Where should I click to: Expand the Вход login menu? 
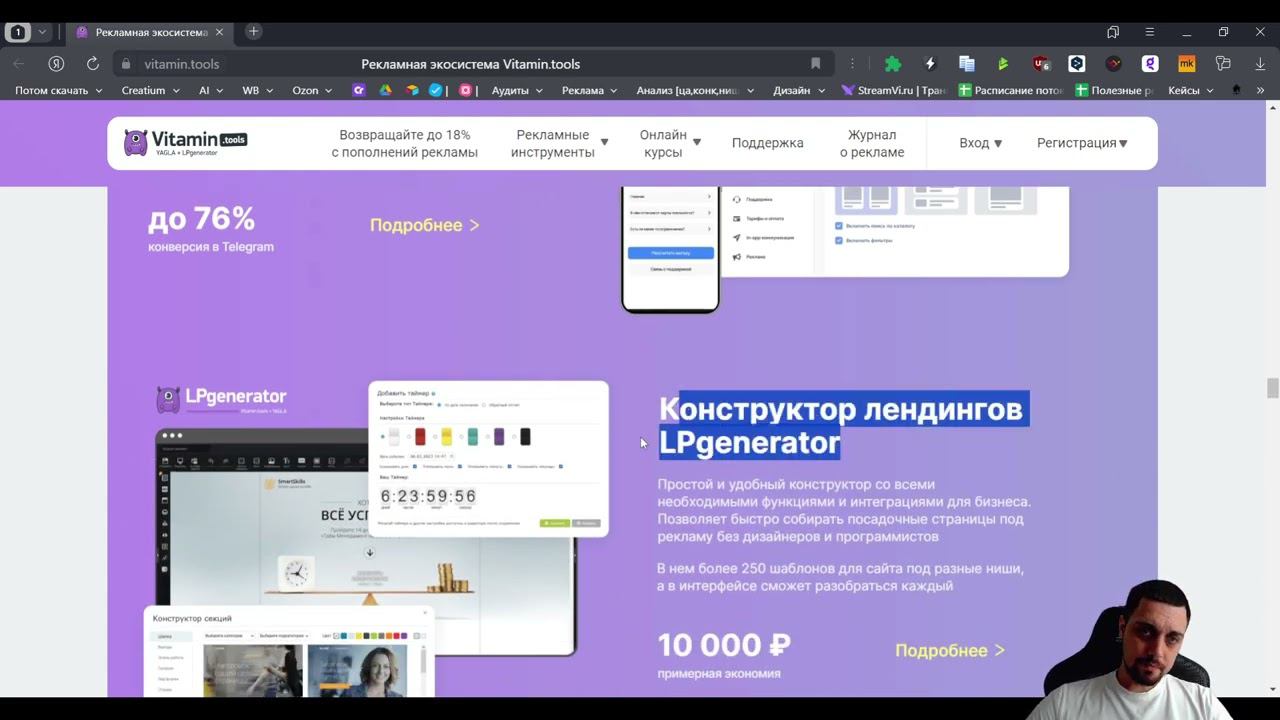click(980, 143)
